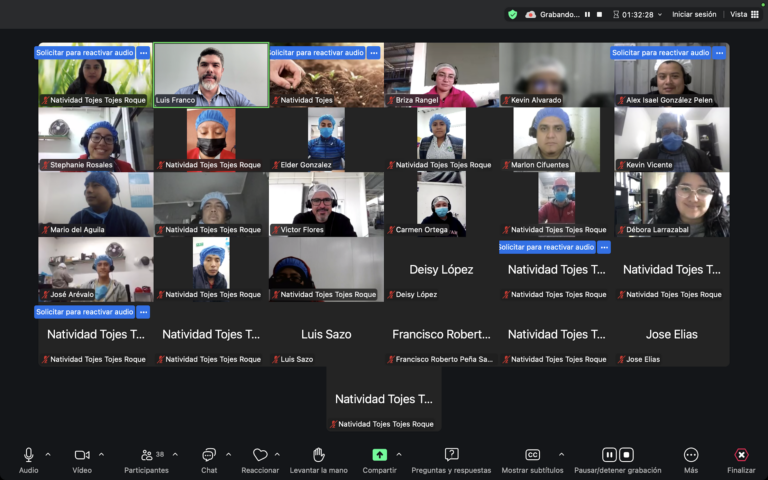Pause recording from top bar indicator

[587, 15]
